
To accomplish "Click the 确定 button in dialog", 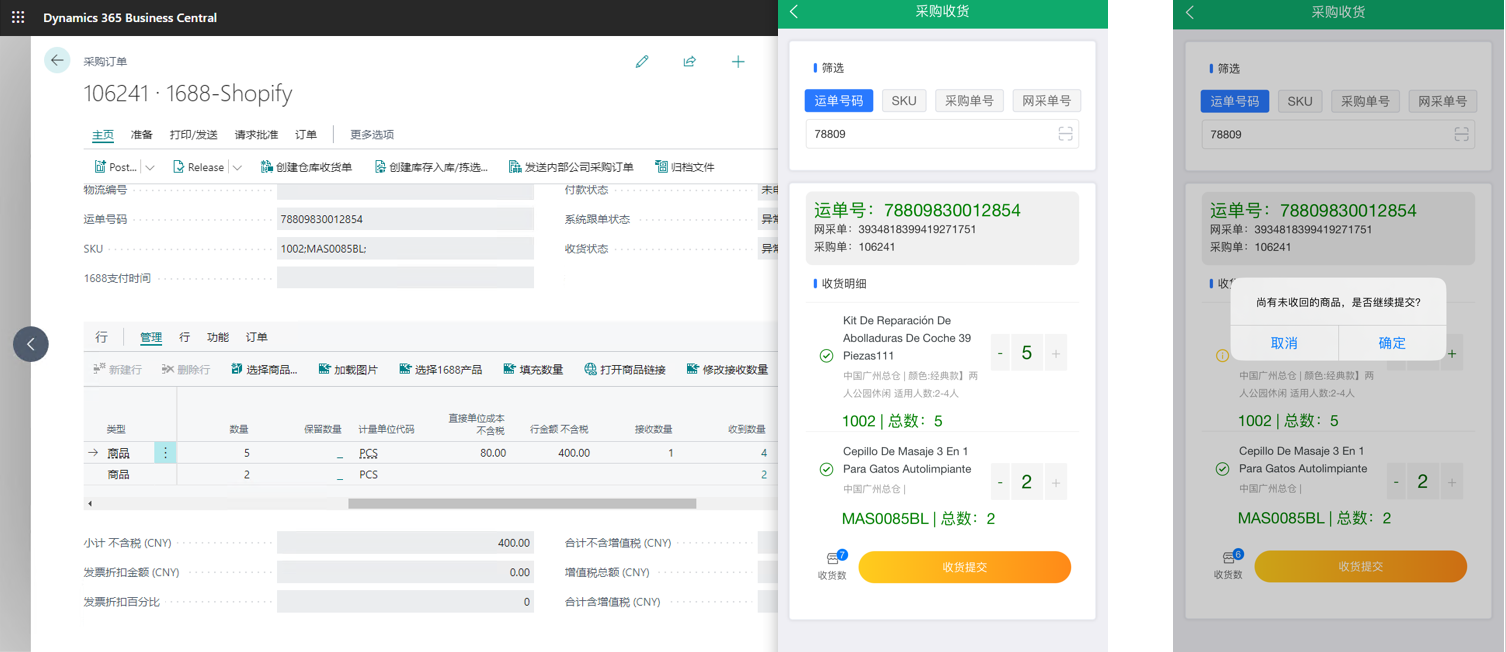I will point(1392,343).
